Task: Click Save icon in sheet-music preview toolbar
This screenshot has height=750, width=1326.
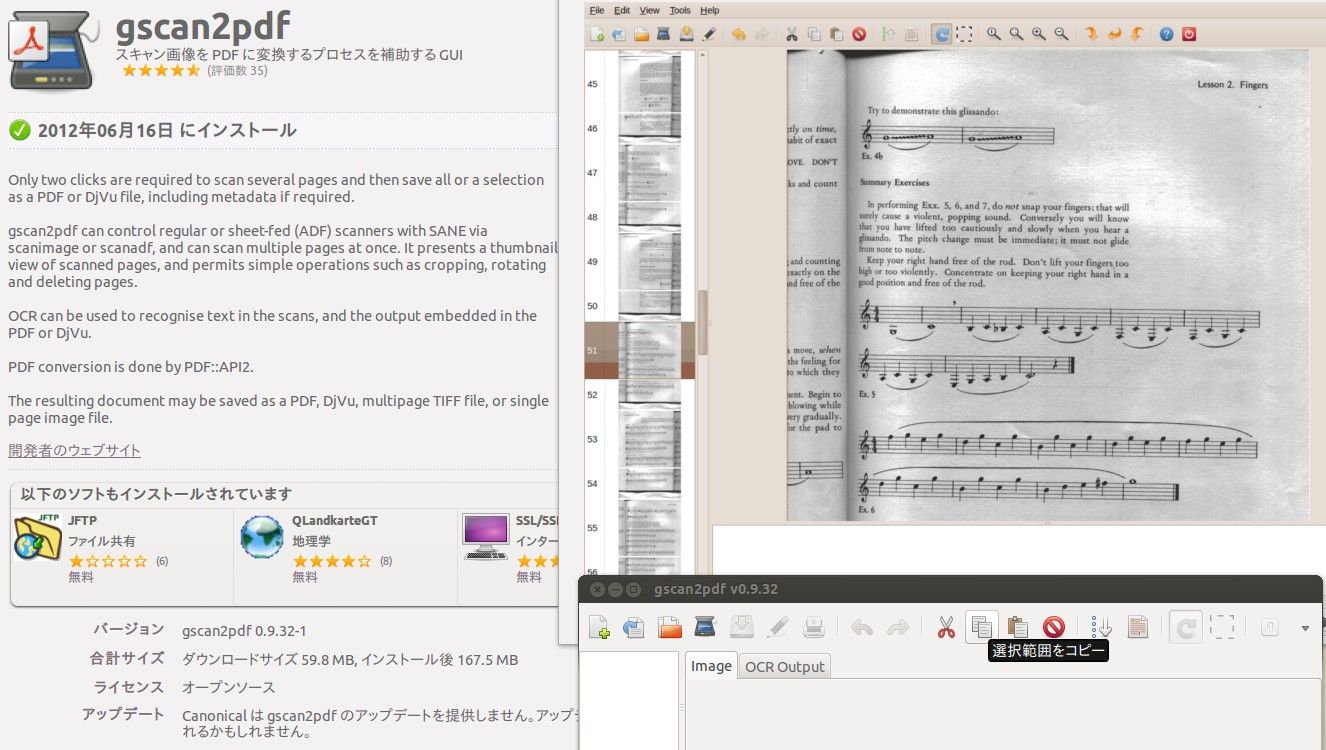Action: pyautogui.click(x=686, y=34)
